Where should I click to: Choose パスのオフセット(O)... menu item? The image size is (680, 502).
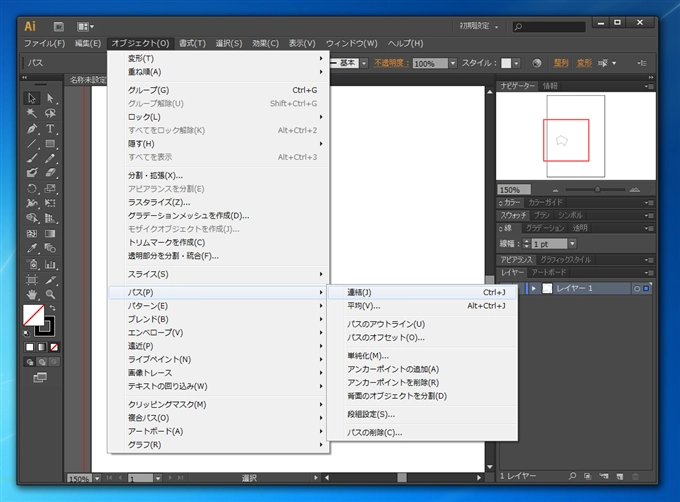coord(423,338)
